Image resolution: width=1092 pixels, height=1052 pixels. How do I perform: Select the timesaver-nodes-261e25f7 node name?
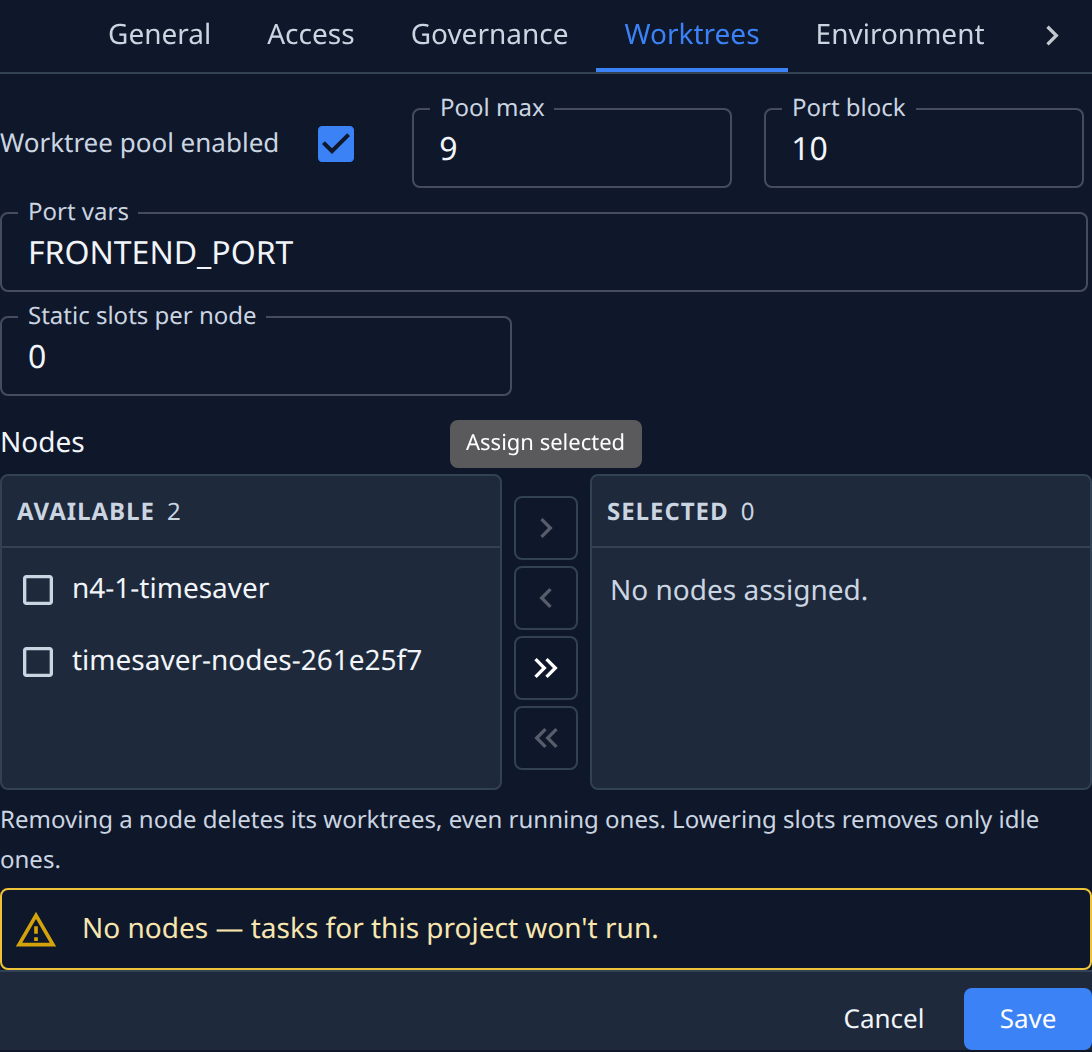247,660
